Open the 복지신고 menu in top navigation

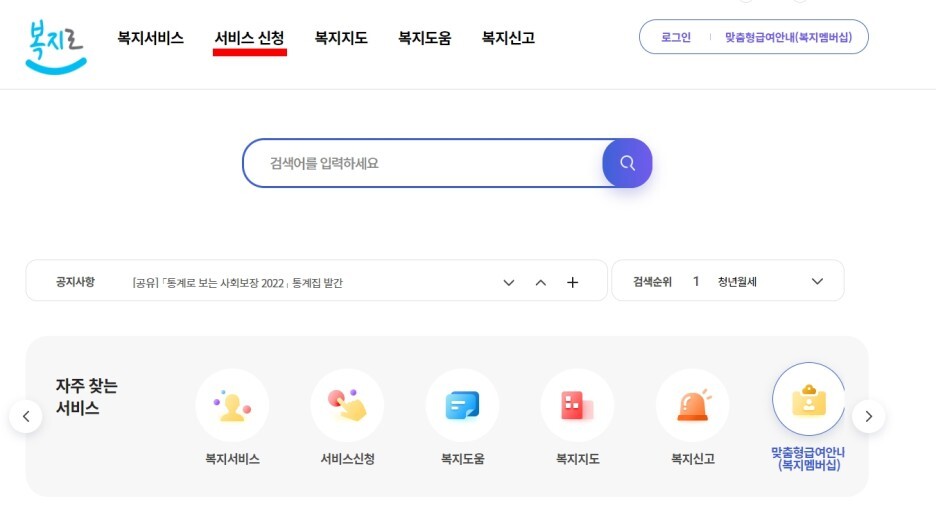(x=508, y=38)
